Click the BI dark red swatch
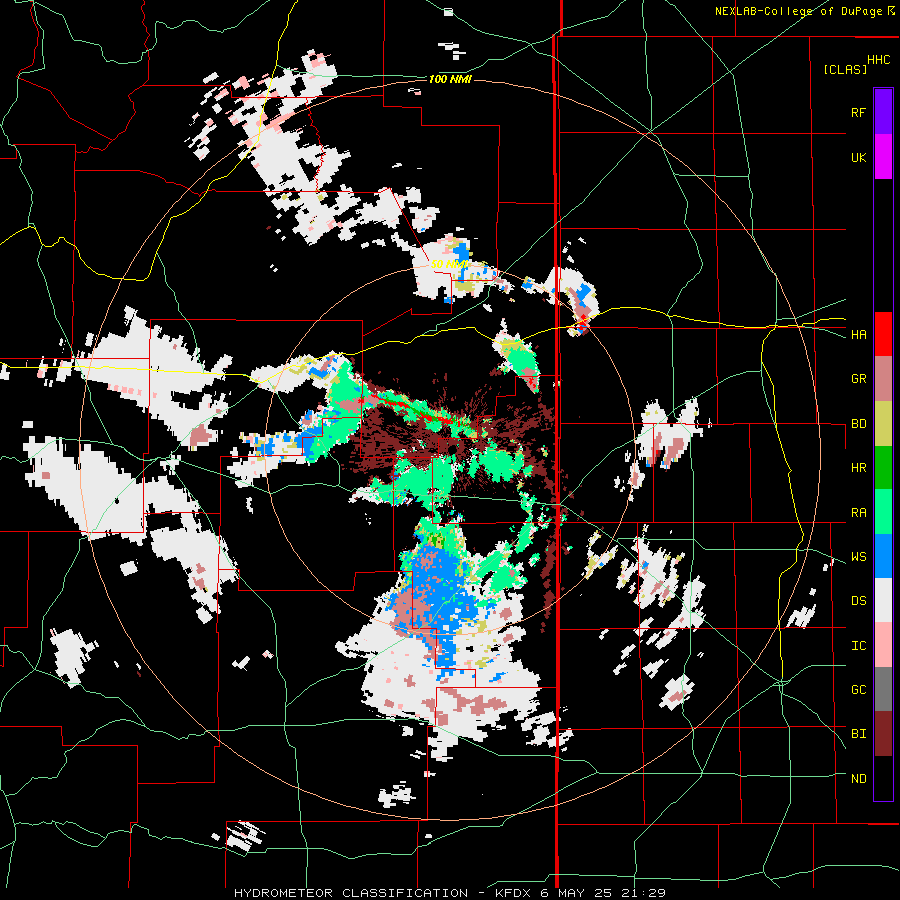900x900 pixels. point(883,734)
